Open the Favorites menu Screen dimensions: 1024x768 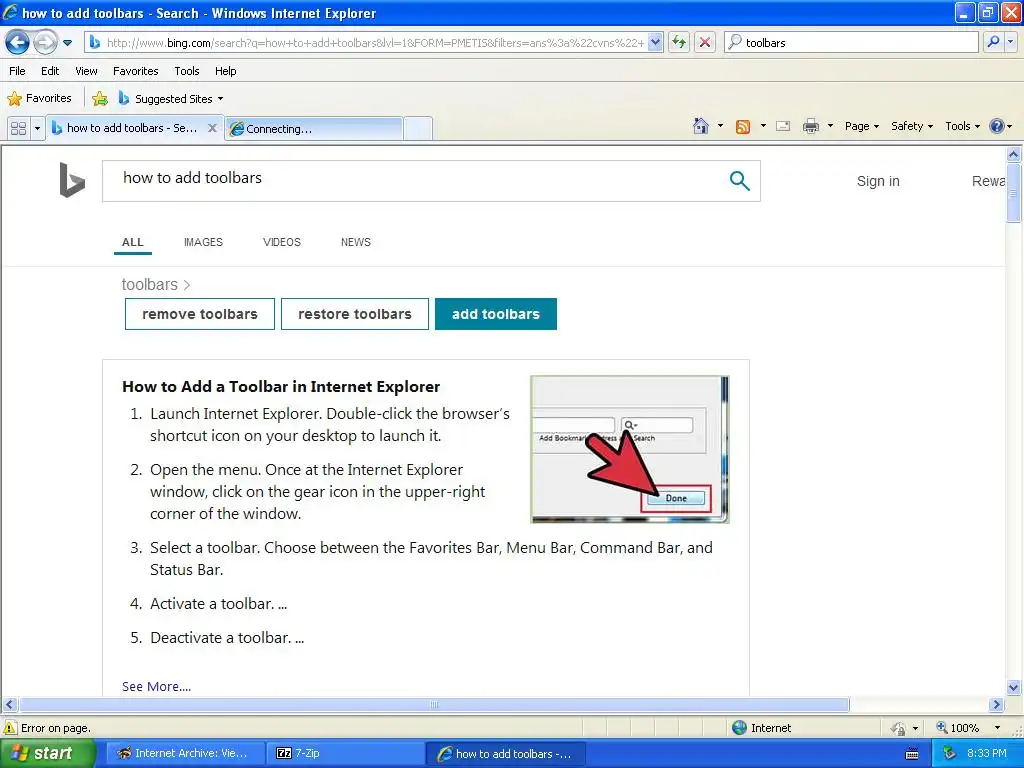tap(135, 71)
